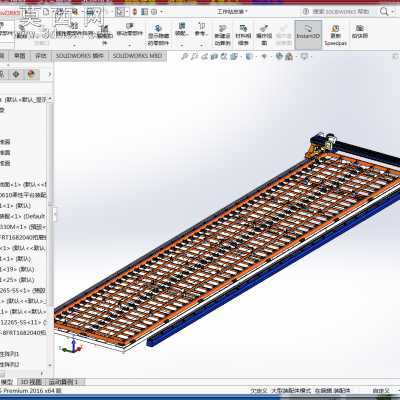
Task: Toggle the Instant3D button
Action: point(308,35)
